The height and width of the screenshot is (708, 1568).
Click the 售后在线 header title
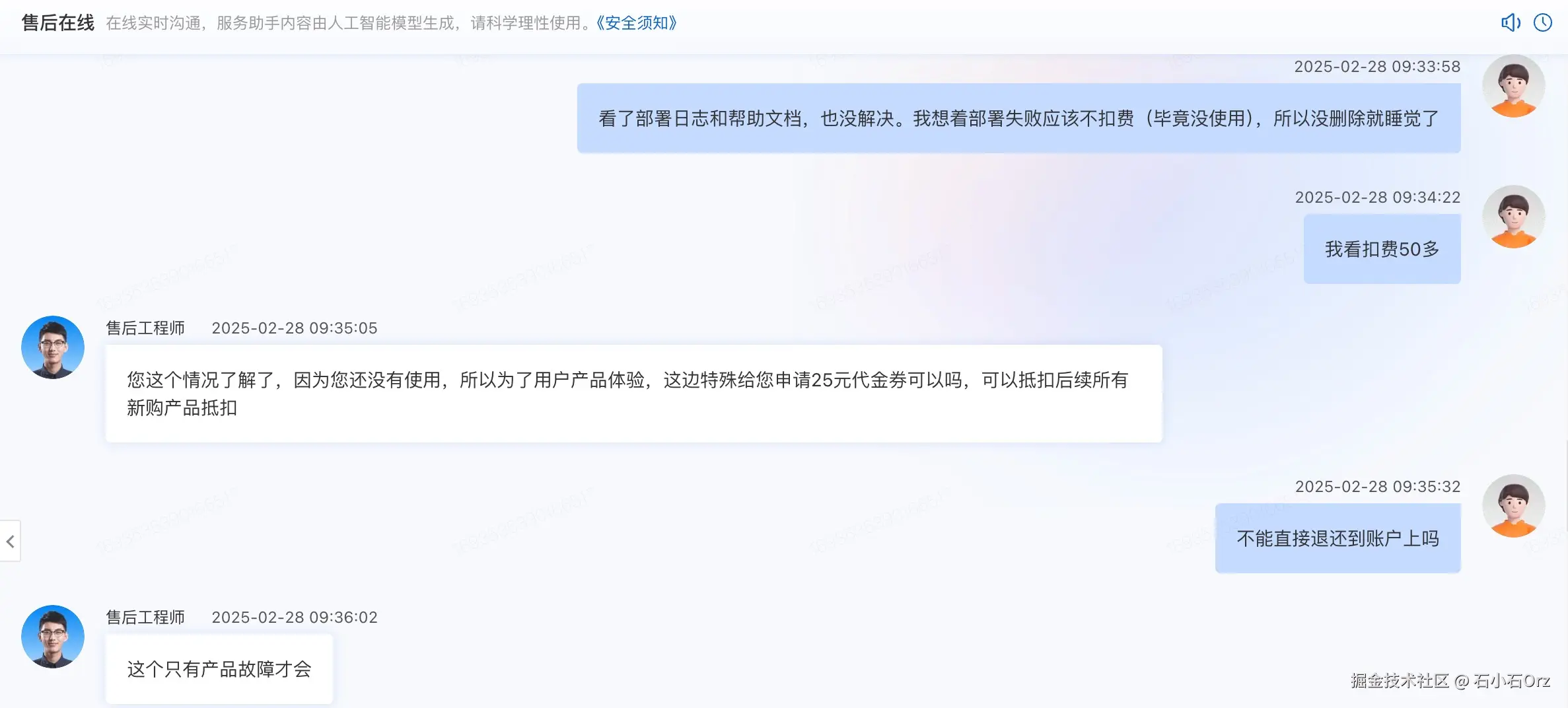click(x=58, y=23)
